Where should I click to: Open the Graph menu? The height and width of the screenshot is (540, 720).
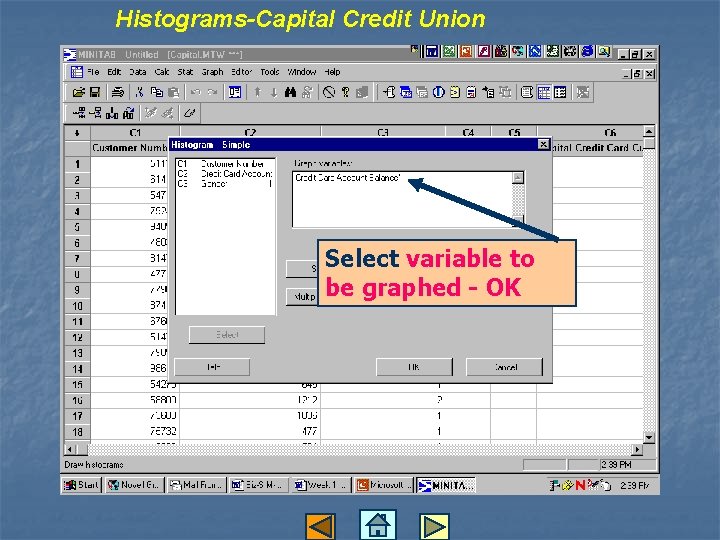[212, 72]
